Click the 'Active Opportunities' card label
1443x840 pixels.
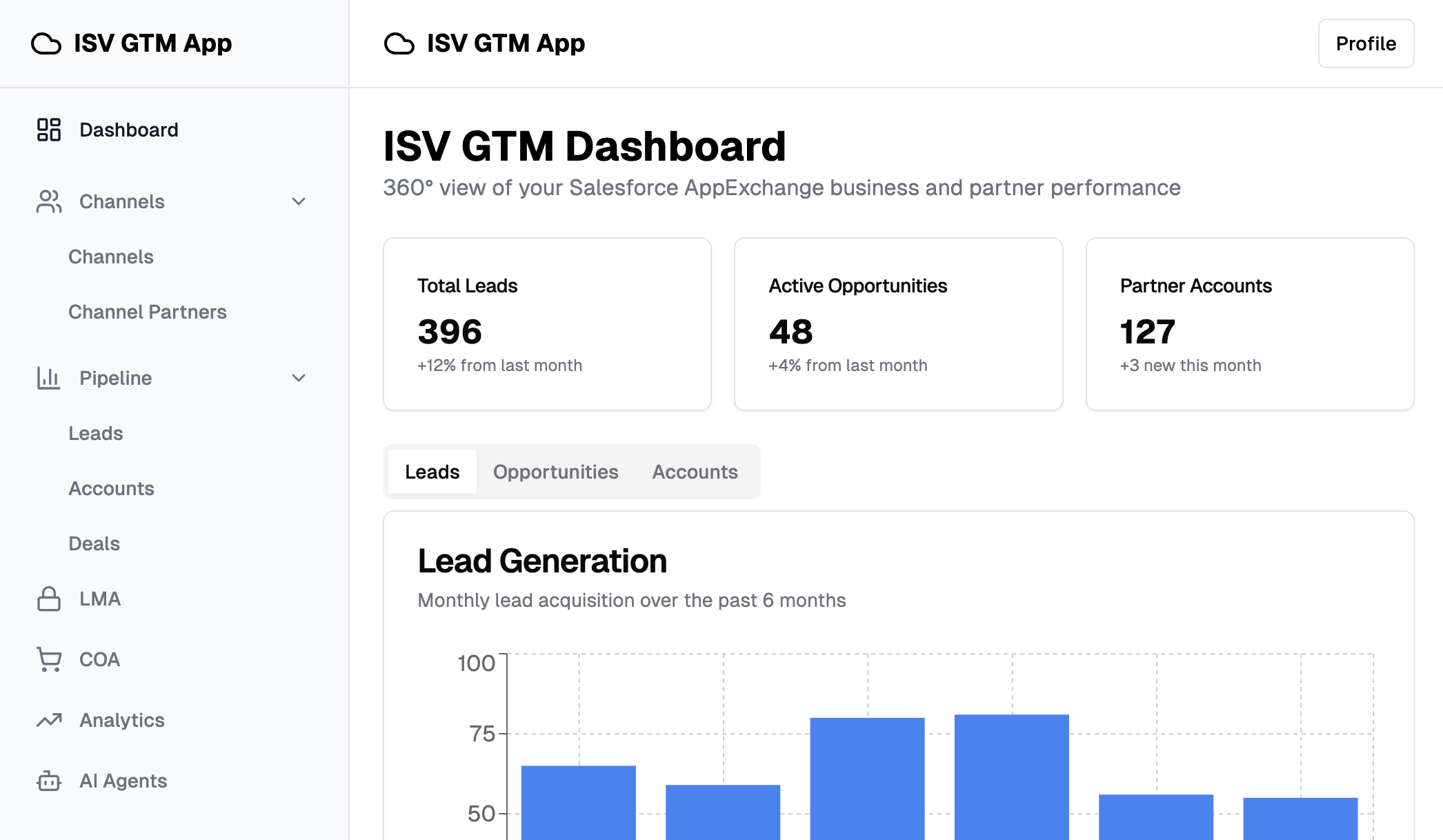[x=858, y=286]
